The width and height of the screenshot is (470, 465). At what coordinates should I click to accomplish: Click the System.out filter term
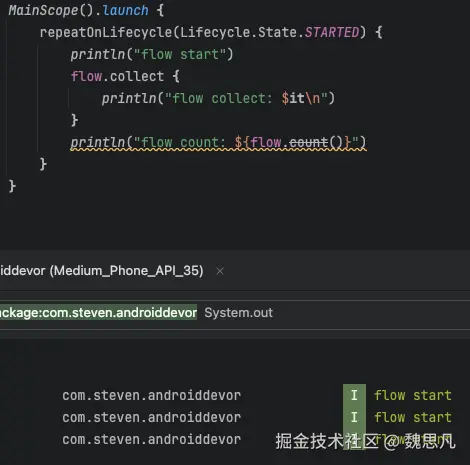click(x=239, y=313)
